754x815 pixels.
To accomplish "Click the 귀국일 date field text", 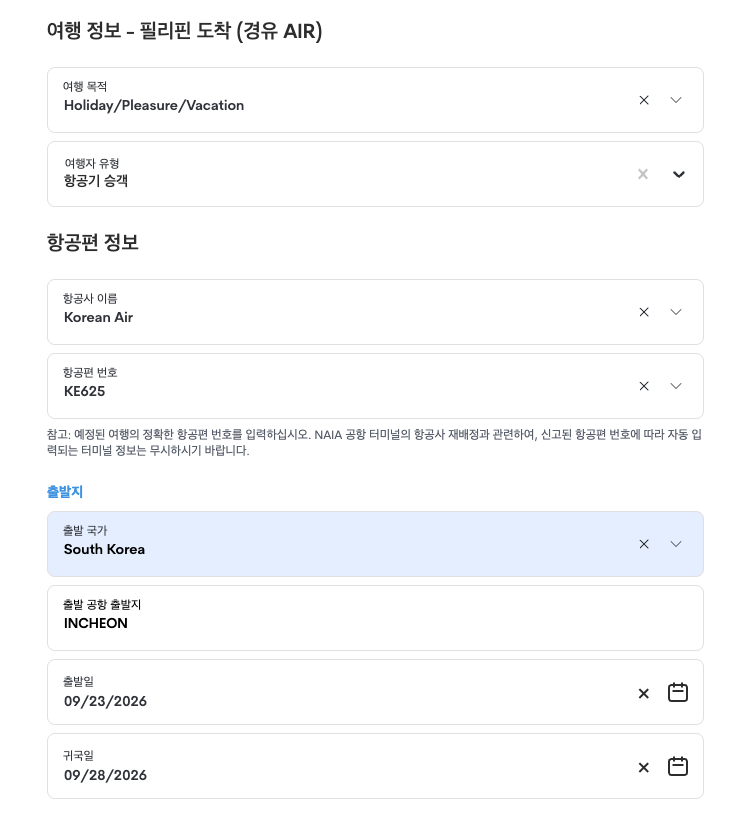I will [x=105, y=775].
